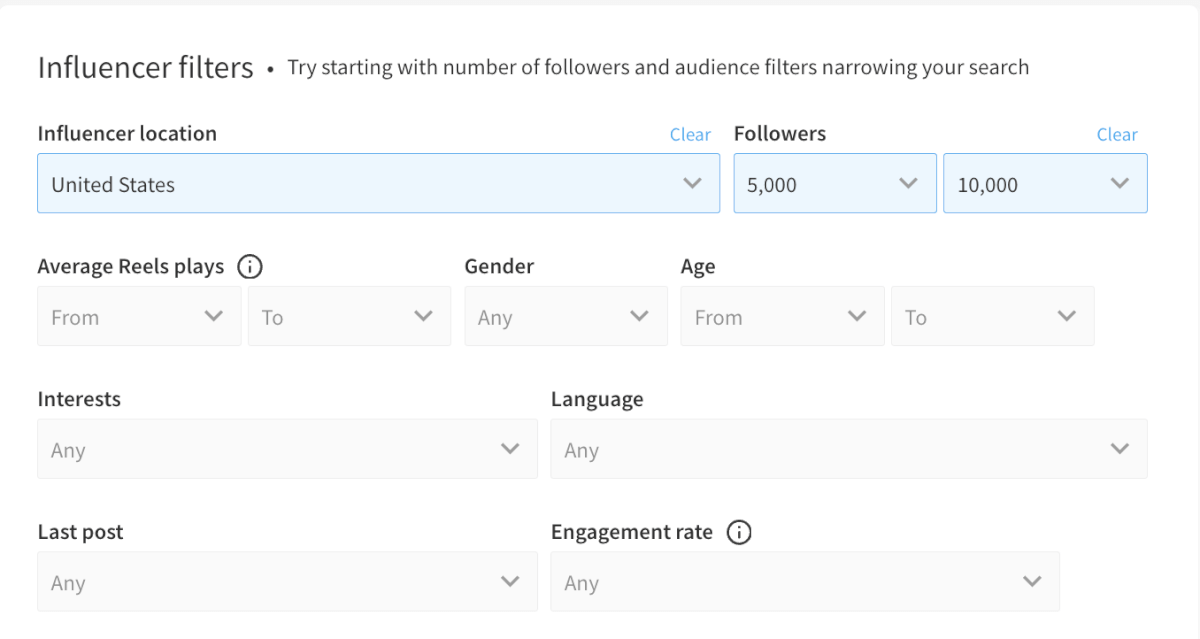Open the maximum Followers dropdown showing 10,000
The height and width of the screenshot is (639, 1200).
coord(1045,183)
